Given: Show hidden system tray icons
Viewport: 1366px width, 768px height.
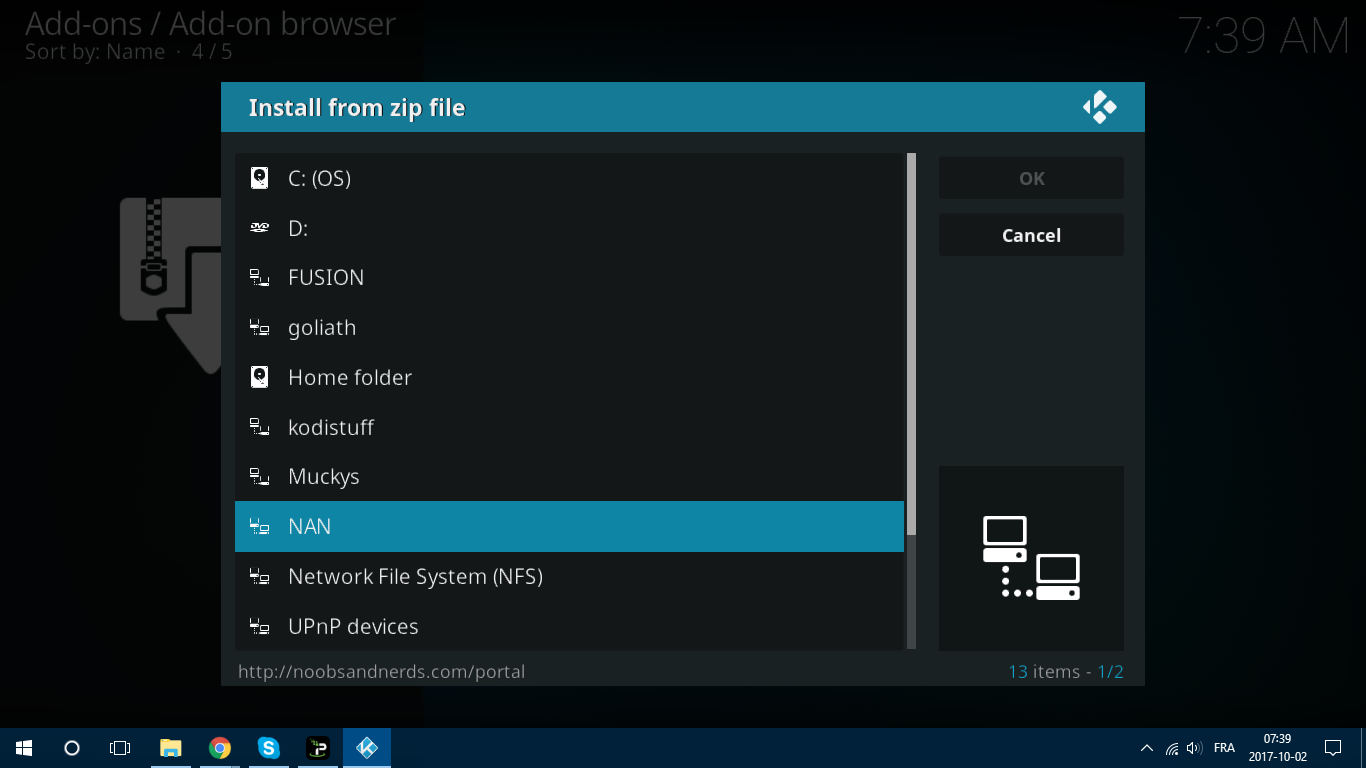Looking at the screenshot, I should pos(1146,748).
